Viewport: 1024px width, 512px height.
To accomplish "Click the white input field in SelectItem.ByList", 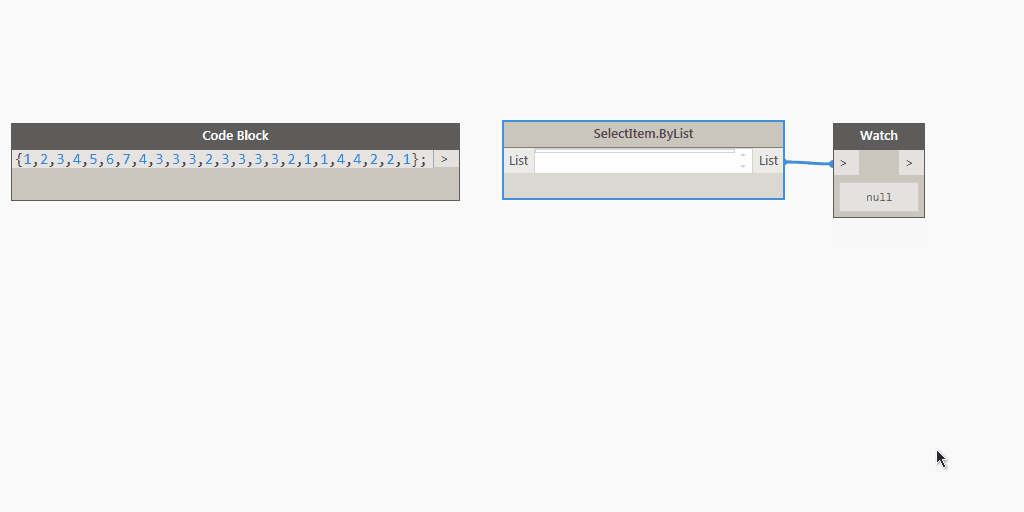I will [635, 163].
